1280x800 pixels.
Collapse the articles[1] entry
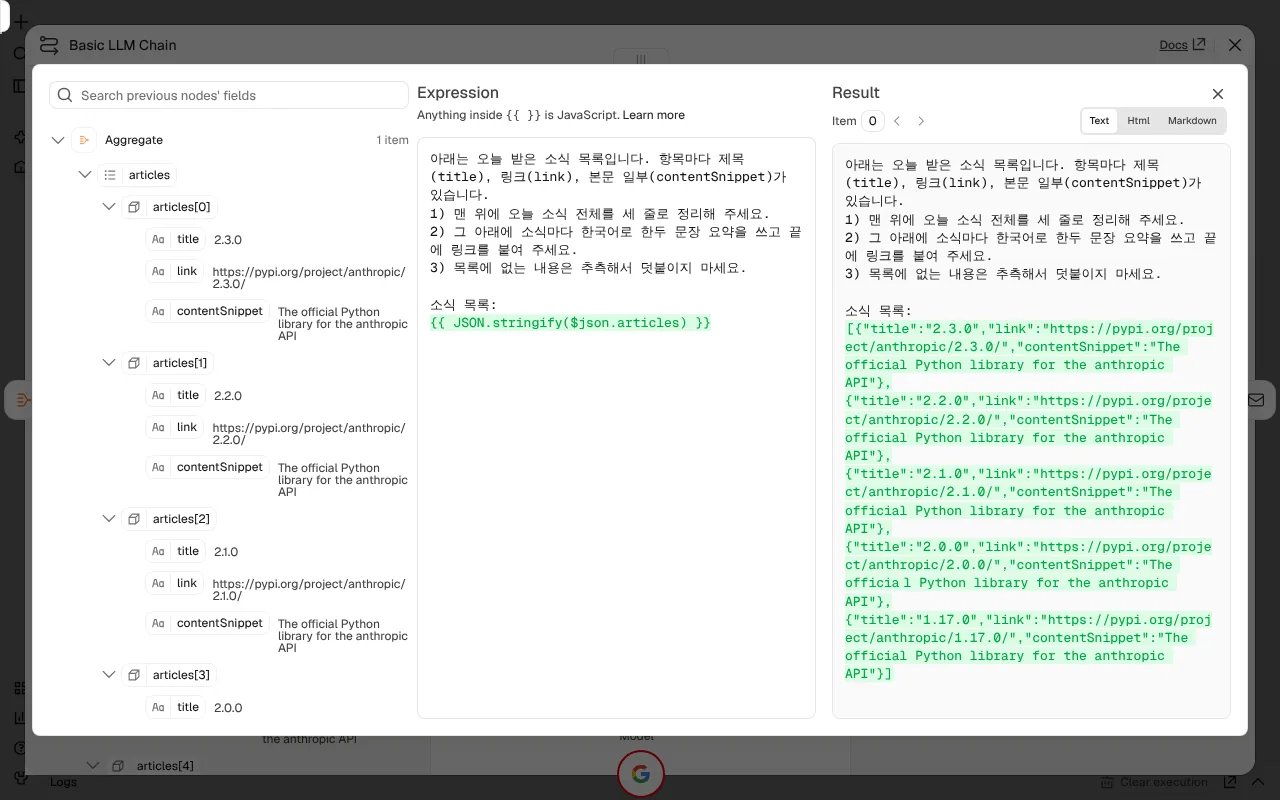click(109, 363)
